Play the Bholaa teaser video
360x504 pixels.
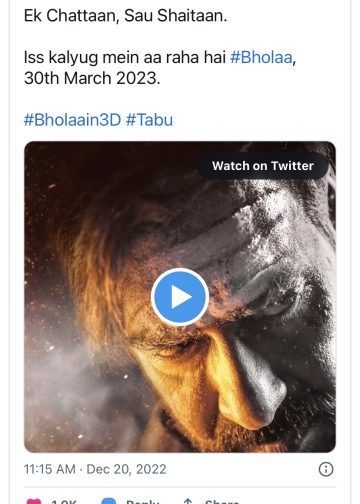(180, 297)
